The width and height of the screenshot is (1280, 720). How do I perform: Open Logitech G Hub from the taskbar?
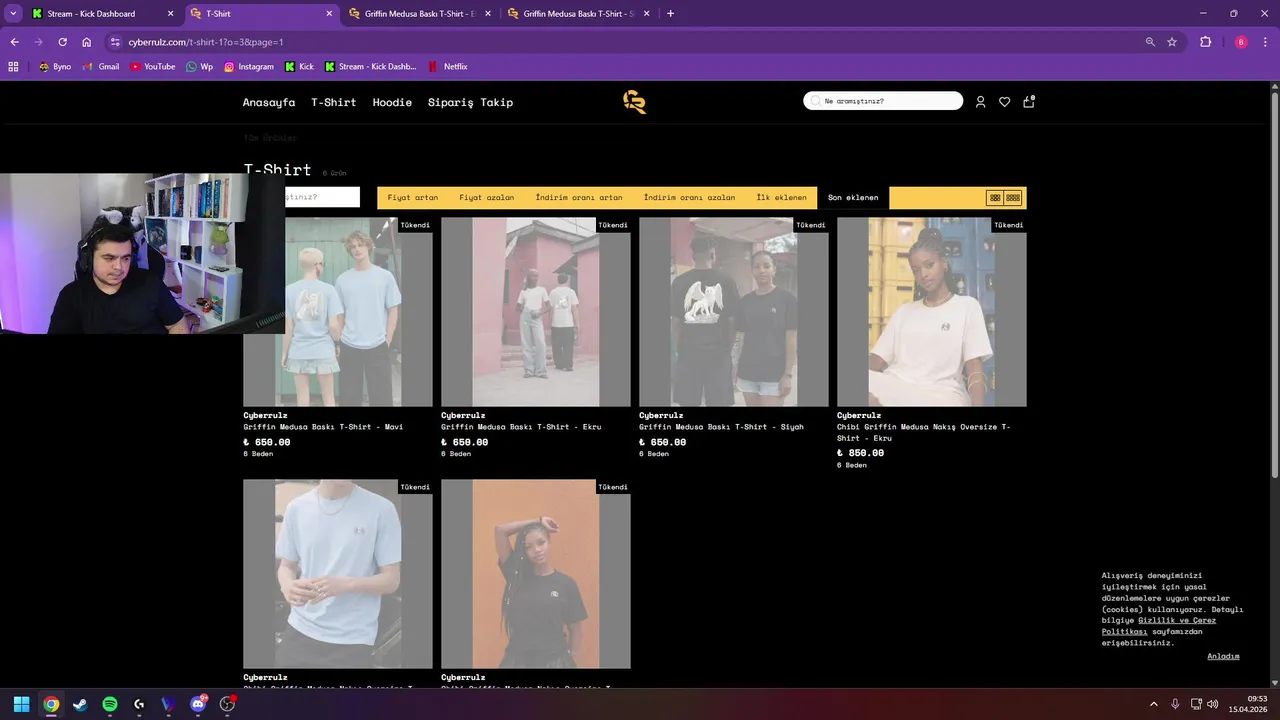(139, 704)
